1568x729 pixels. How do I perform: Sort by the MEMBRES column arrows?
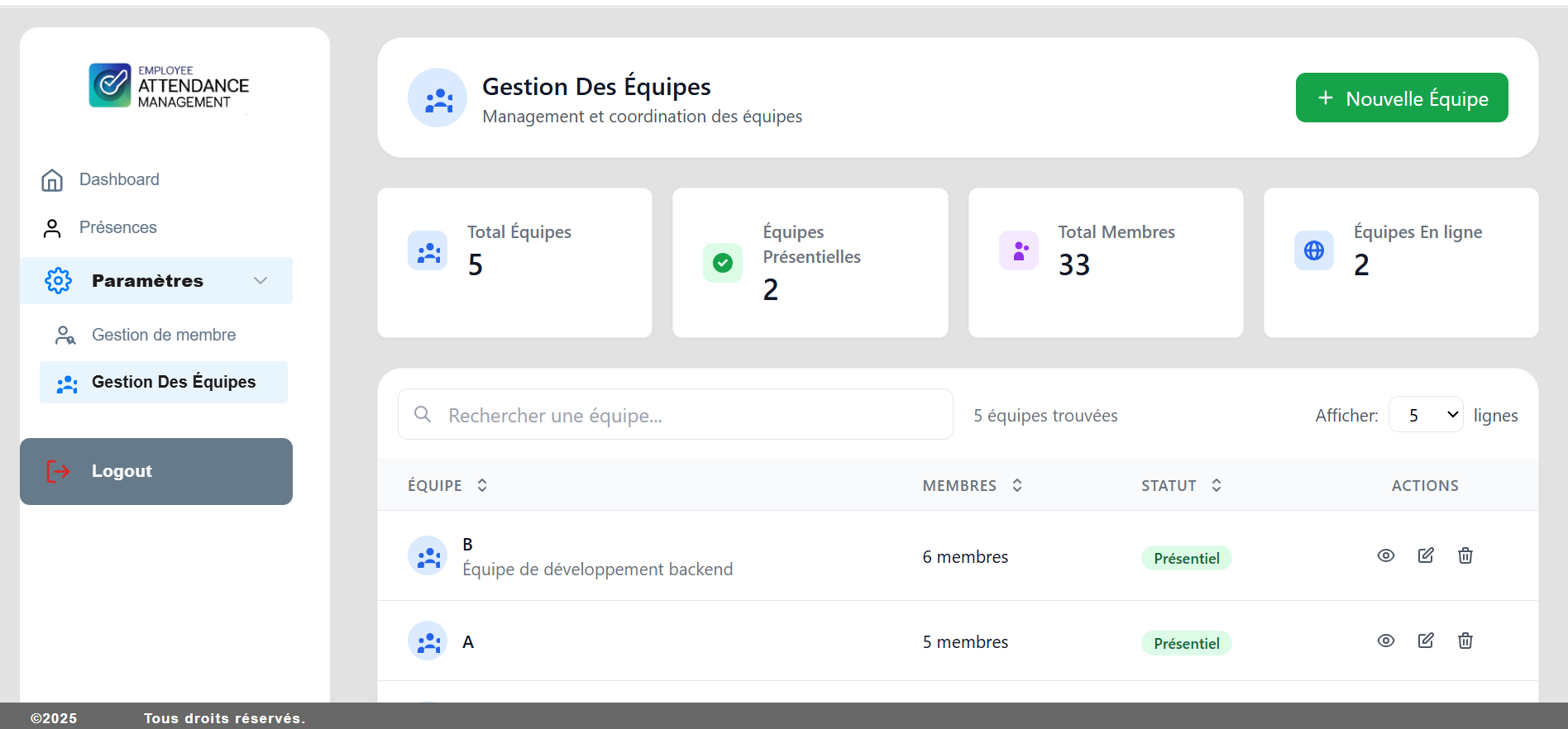coord(1017,486)
